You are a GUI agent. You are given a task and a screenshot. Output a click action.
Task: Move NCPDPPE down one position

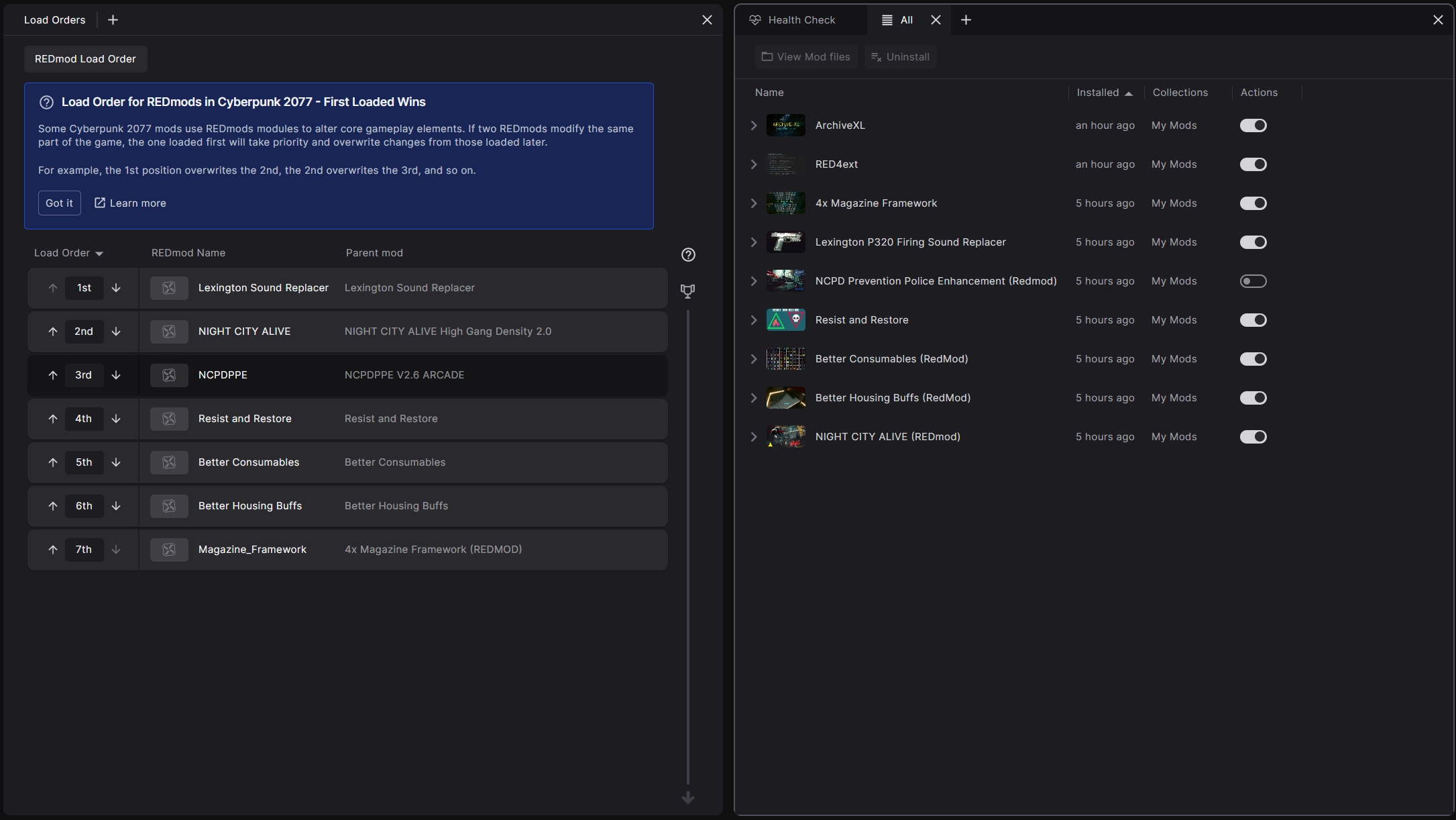pyautogui.click(x=116, y=375)
